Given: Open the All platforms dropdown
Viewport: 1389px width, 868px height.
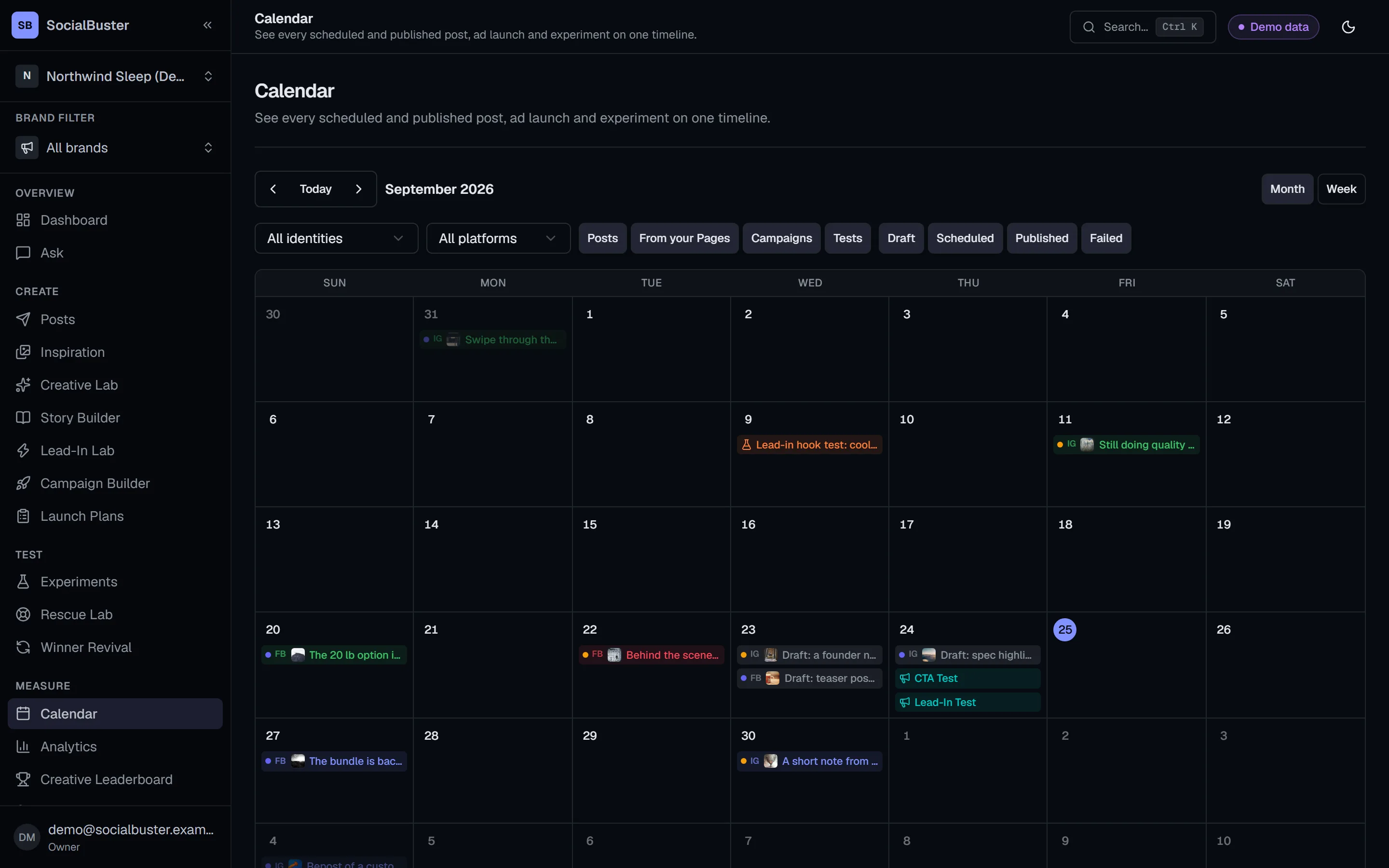Looking at the screenshot, I should click(498, 238).
